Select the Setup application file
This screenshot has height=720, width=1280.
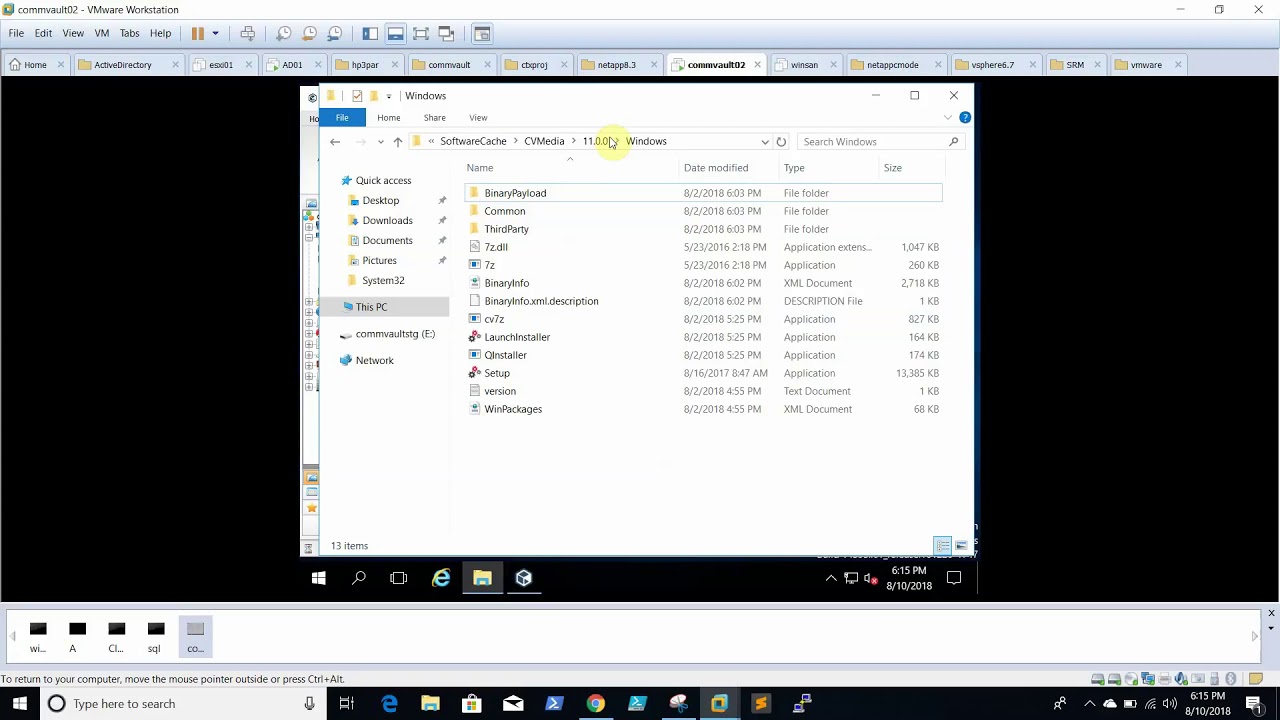pyautogui.click(x=497, y=373)
